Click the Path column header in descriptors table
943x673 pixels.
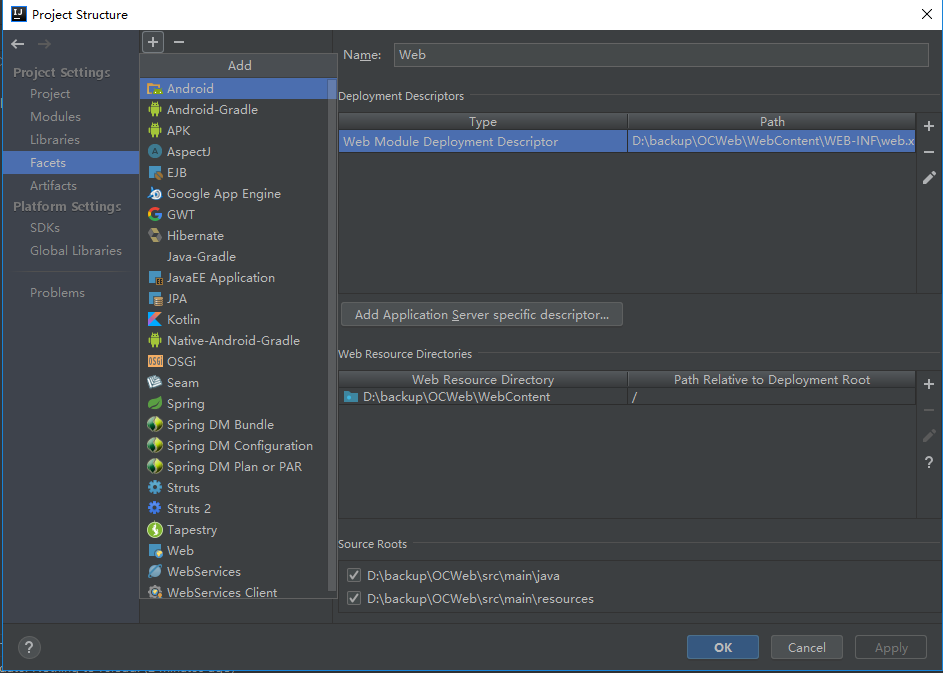pos(772,121)
